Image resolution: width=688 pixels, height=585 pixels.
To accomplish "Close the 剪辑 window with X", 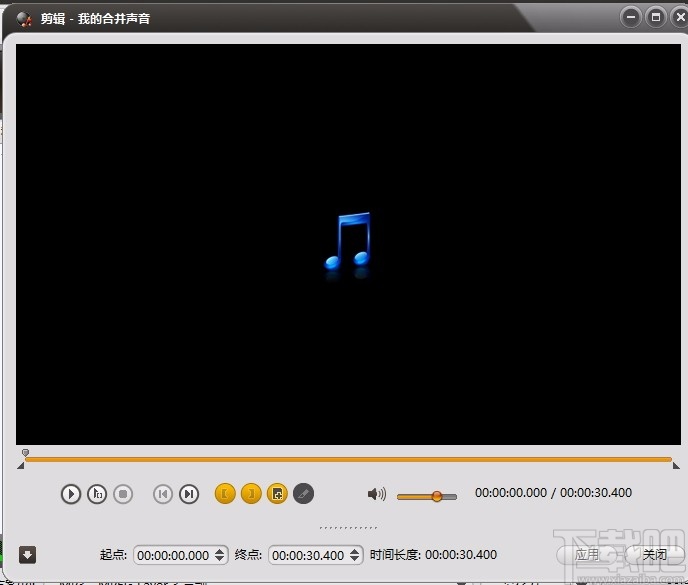I will click(x=679, y=18).
